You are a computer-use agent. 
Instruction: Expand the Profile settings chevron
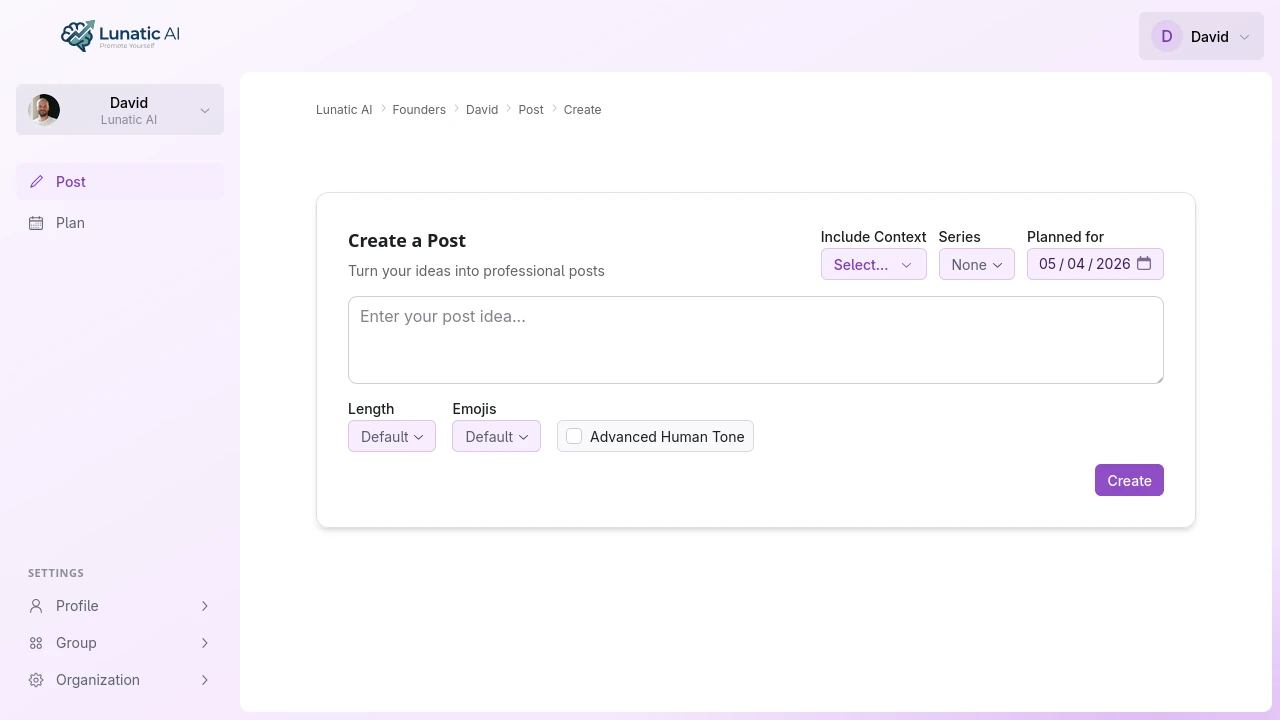click(x=205, y=606)
